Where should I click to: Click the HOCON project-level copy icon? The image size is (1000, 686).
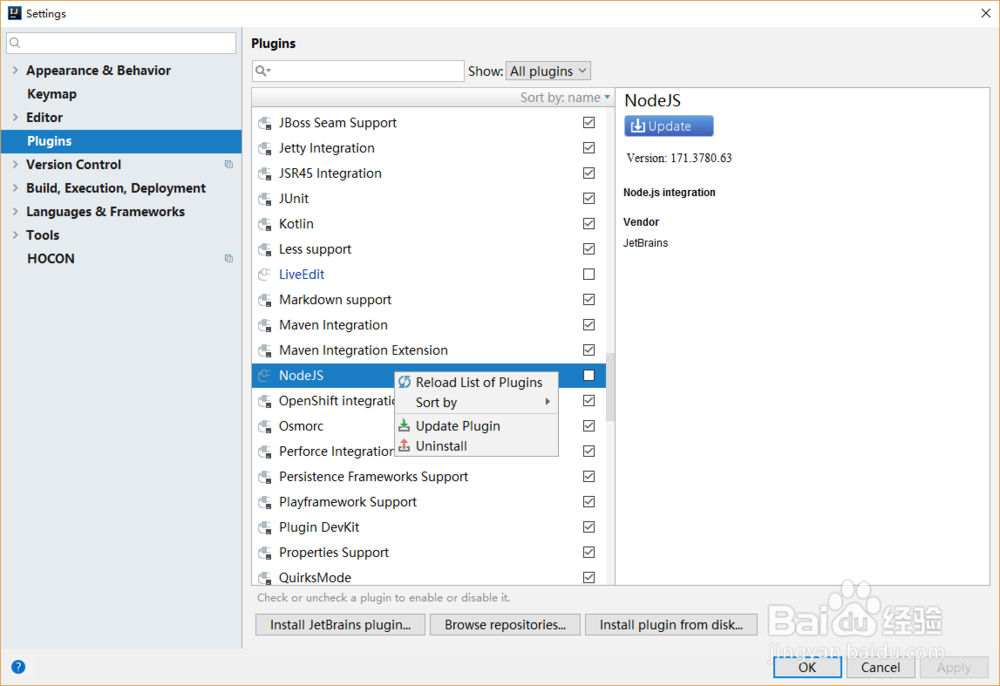tap(229, 258)
